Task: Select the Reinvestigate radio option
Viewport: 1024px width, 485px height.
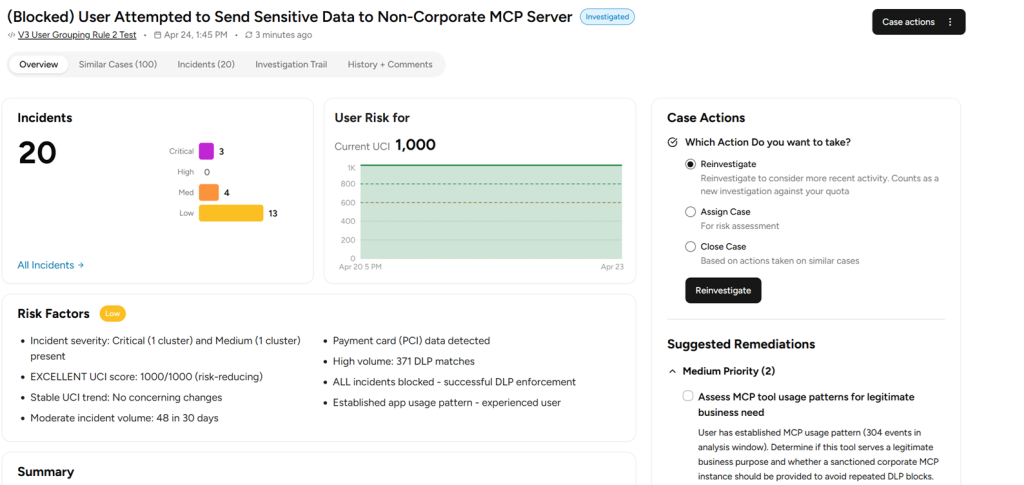Action: tap(690, 164)
